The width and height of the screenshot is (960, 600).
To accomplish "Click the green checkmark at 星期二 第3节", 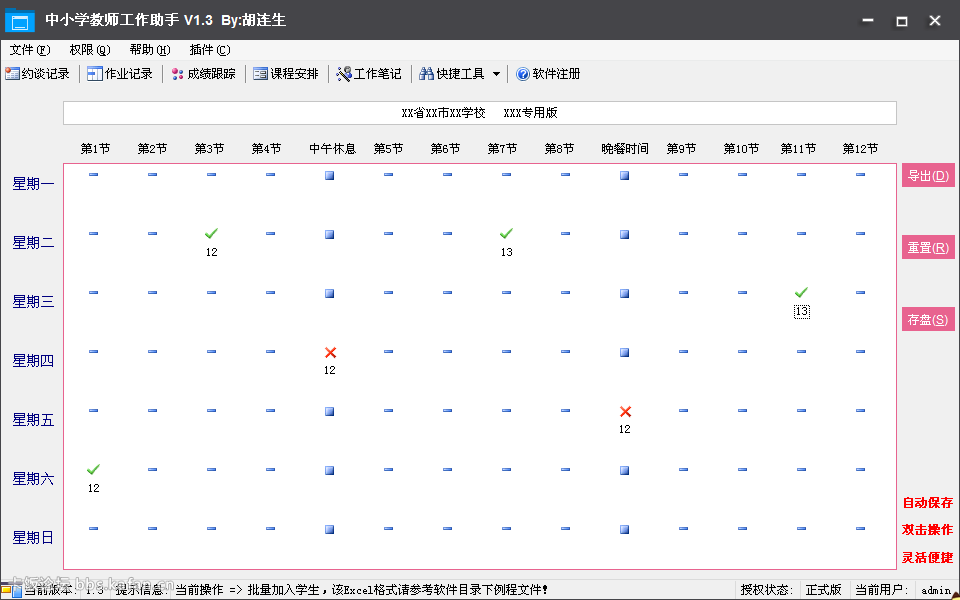I will tap(211, 233).
